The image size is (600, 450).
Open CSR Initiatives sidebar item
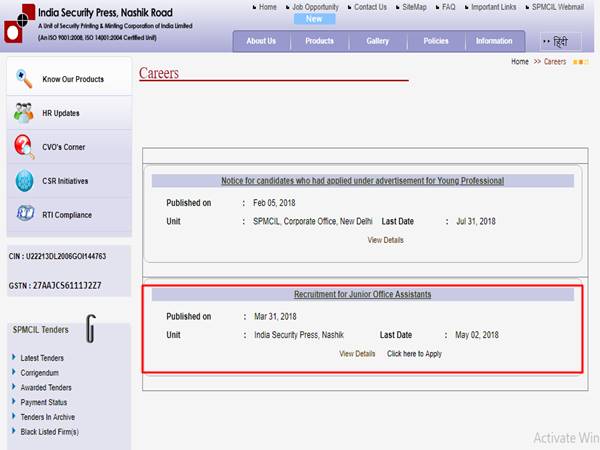point(69,181)
